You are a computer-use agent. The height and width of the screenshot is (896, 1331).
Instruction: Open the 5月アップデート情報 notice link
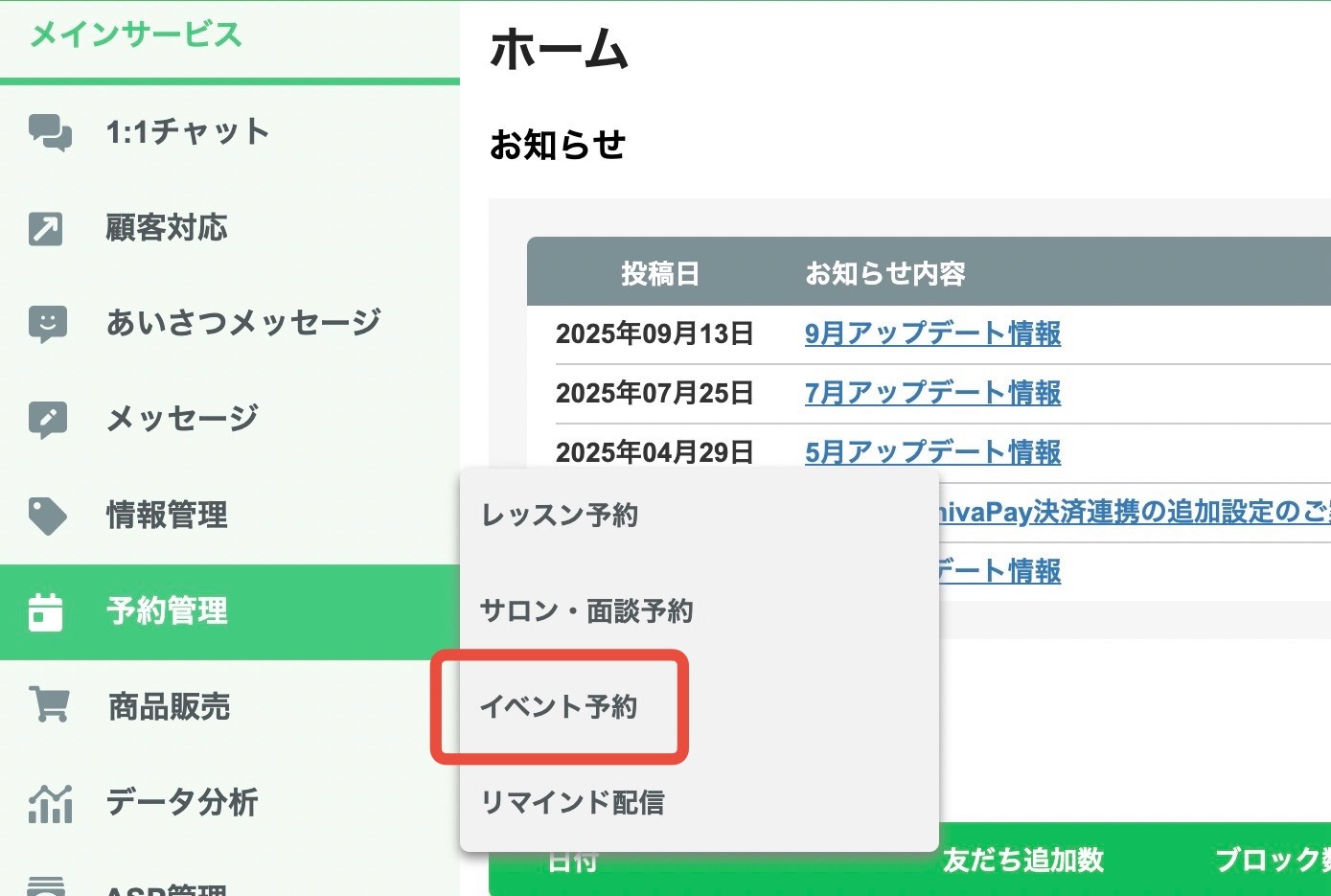coord(932,452)
